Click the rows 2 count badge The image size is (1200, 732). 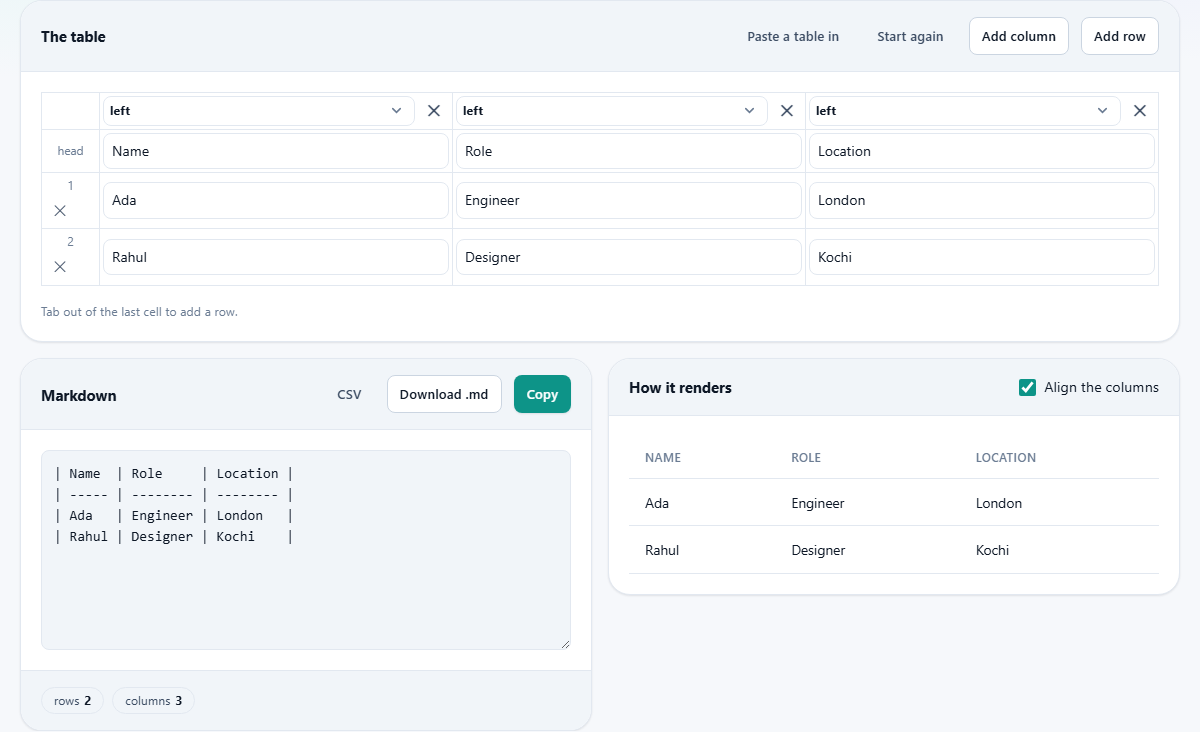click(x=72, y=701)
